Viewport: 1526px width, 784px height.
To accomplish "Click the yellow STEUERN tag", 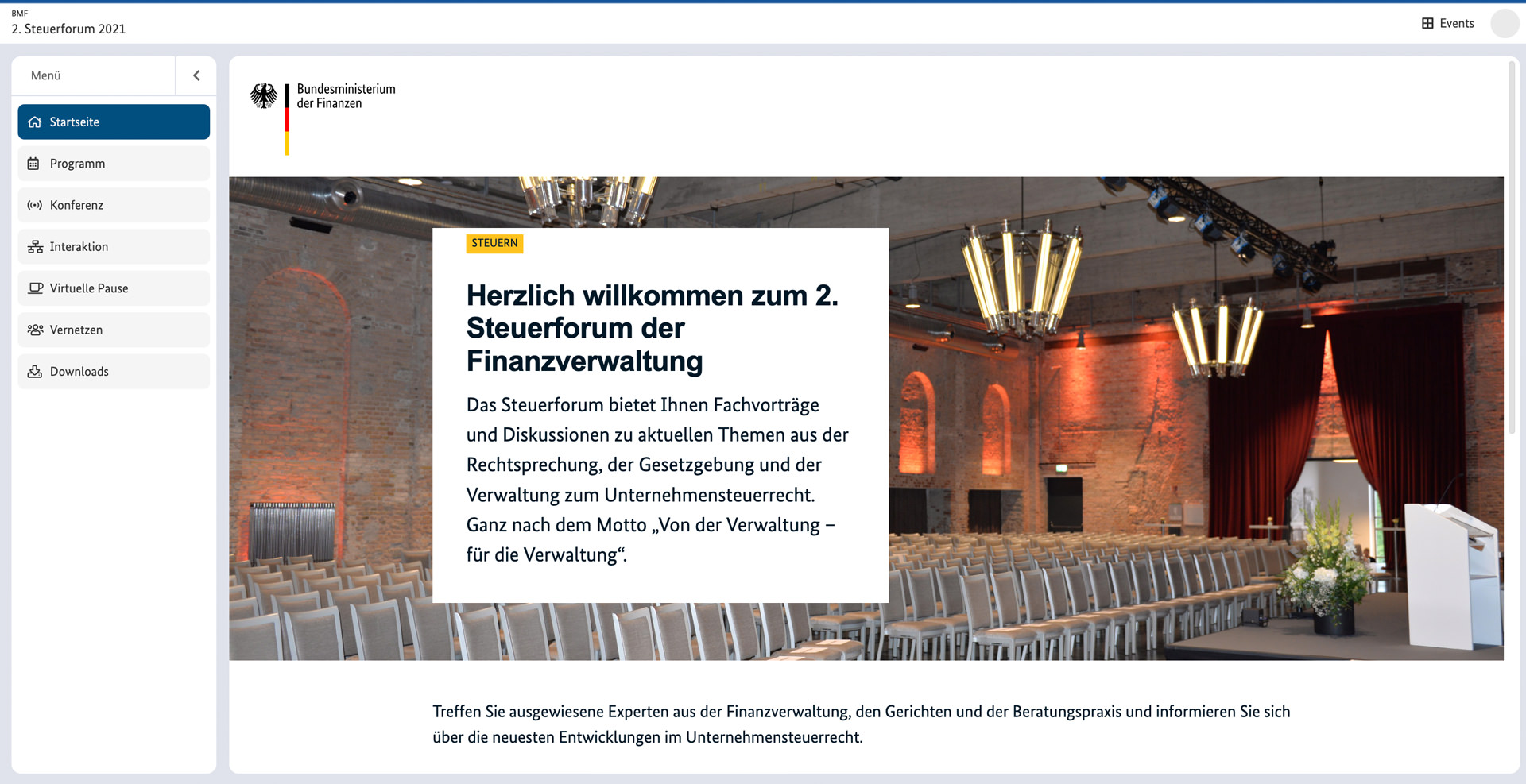I will point(494,243).
